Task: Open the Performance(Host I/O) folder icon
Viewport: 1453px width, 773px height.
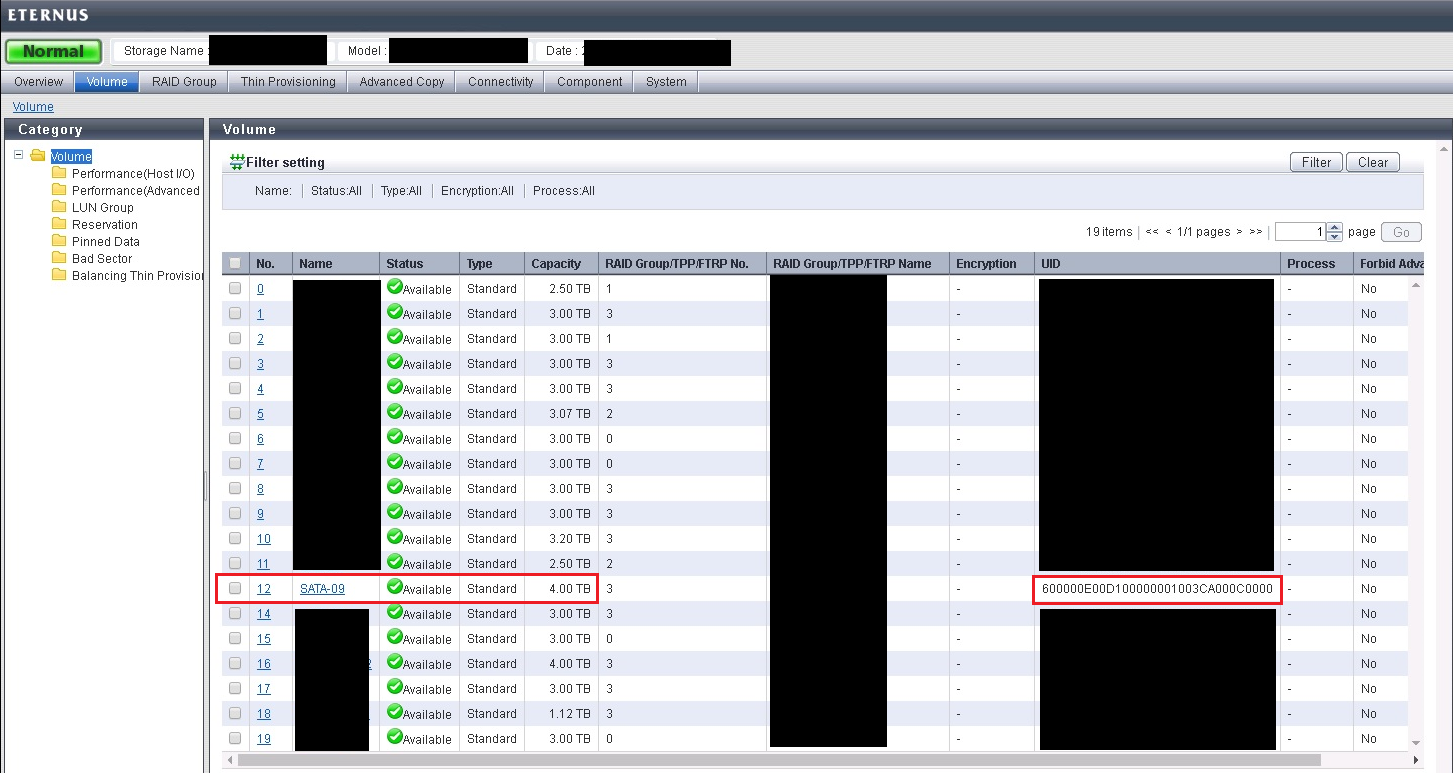Action: click(58, 173)
